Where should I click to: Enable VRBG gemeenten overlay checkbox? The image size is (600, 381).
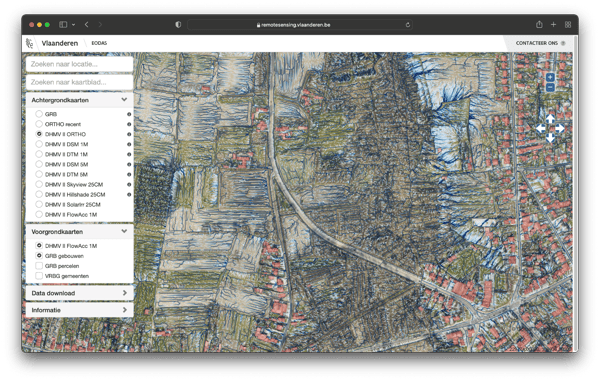pos(39,276)
